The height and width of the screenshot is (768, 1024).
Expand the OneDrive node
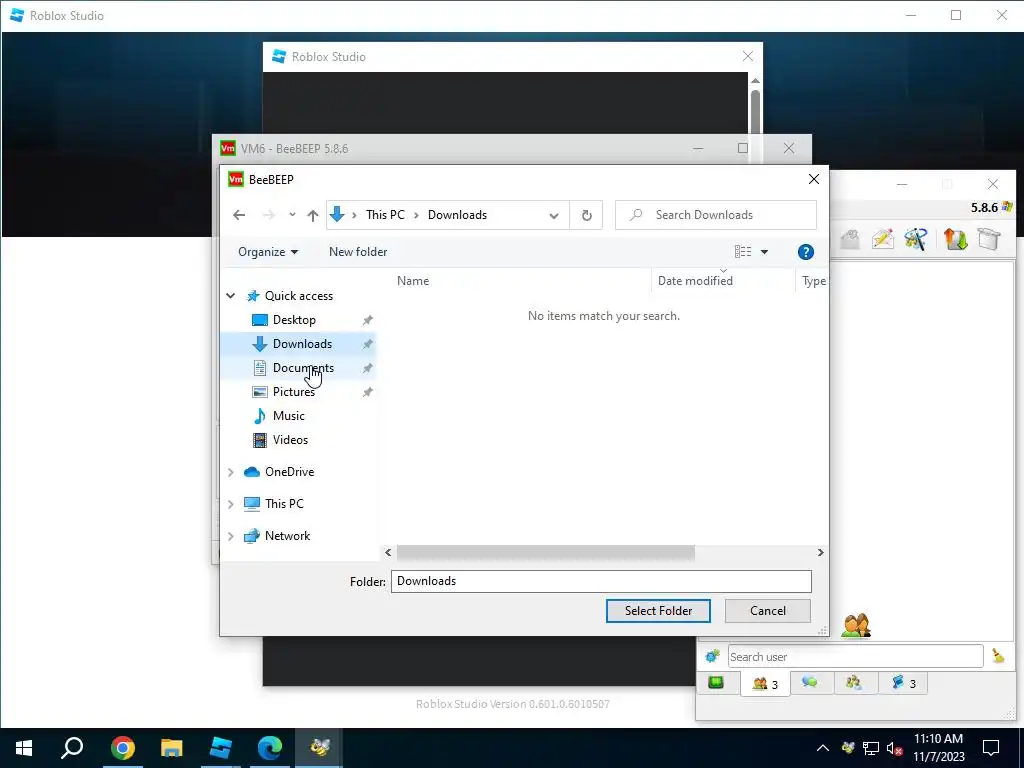pyautogui.click(x=231, y=472)
